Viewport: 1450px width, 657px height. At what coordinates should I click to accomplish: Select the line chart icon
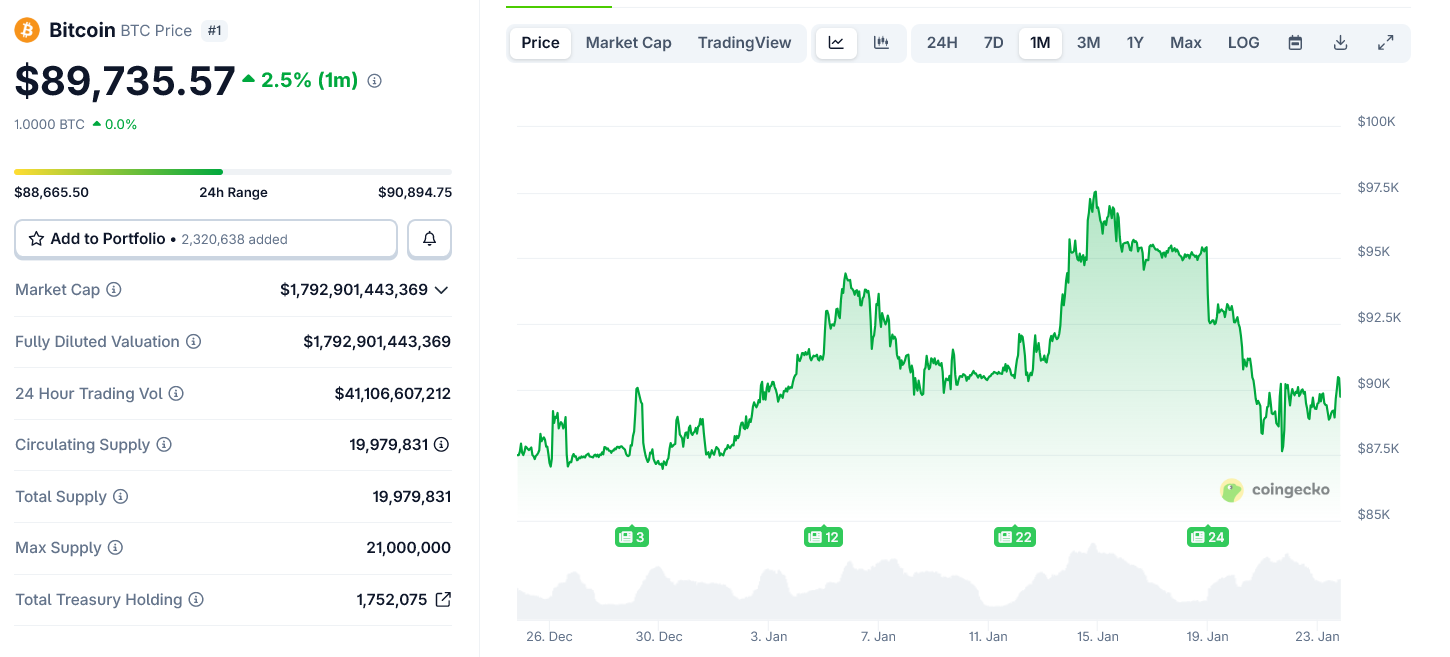click(836, 42)
